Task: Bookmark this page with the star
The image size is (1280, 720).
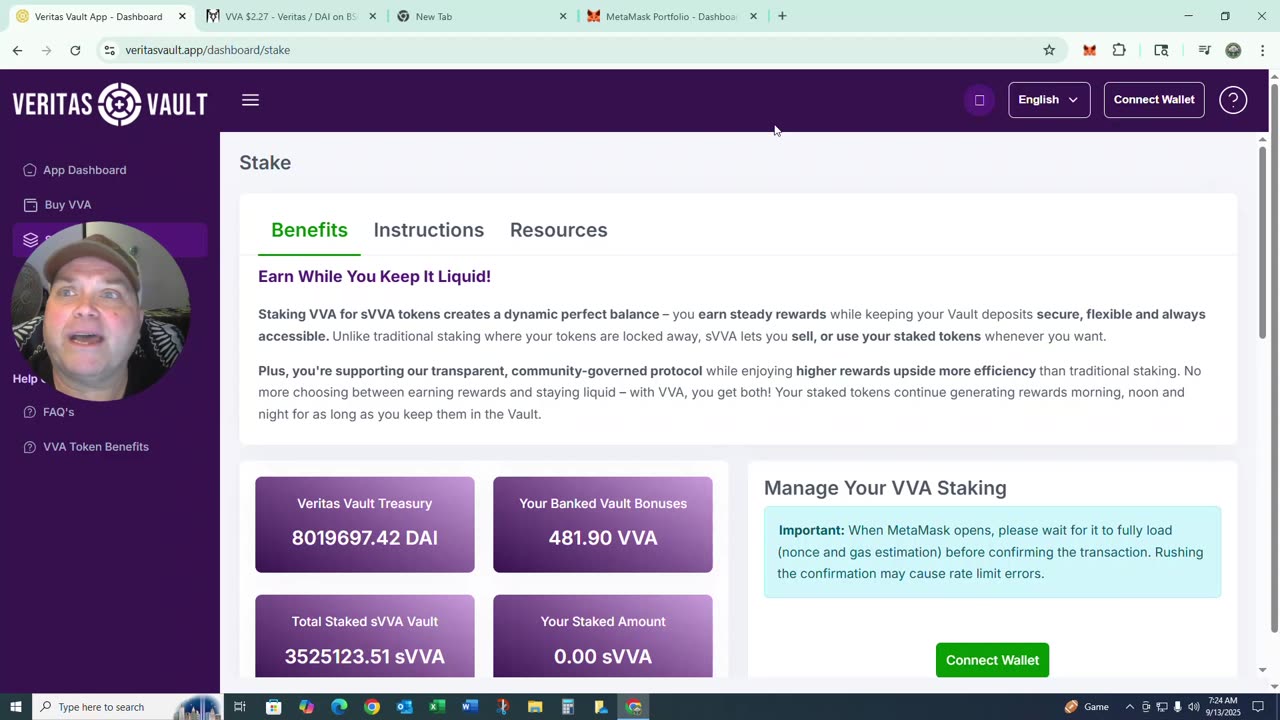Action: [1049, 50]
